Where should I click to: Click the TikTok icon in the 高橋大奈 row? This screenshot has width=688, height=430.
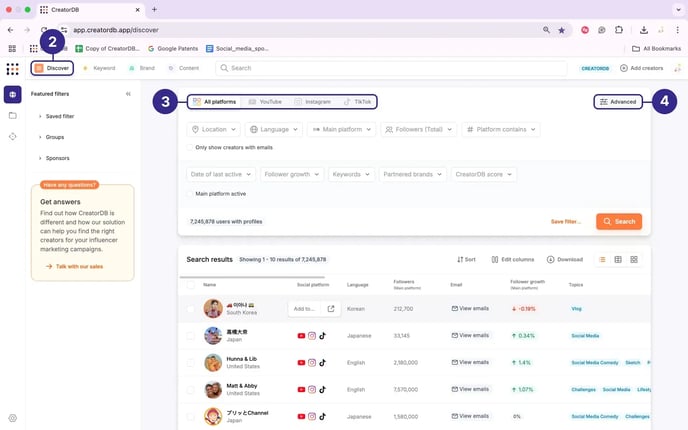pyautogui.click(x=322, y=336)
